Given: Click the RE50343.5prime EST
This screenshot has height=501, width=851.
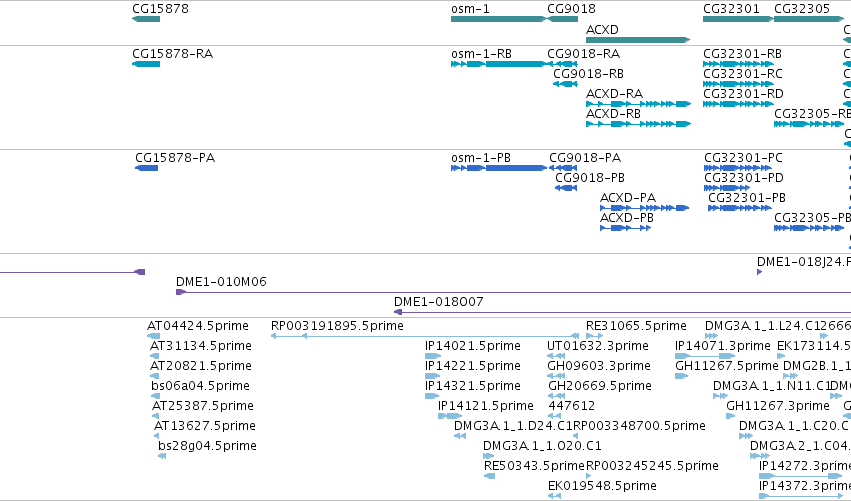Looking at the screenshot, I should [490, 476].
